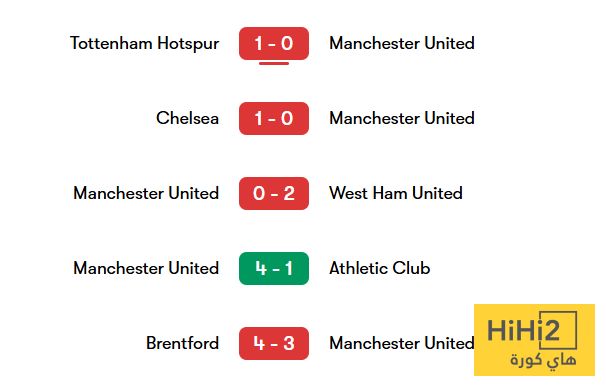The height and width of the screenshot is (387, 606).
Task: Open Manchester United facing Athletic Club
Action: coord(146,268)
